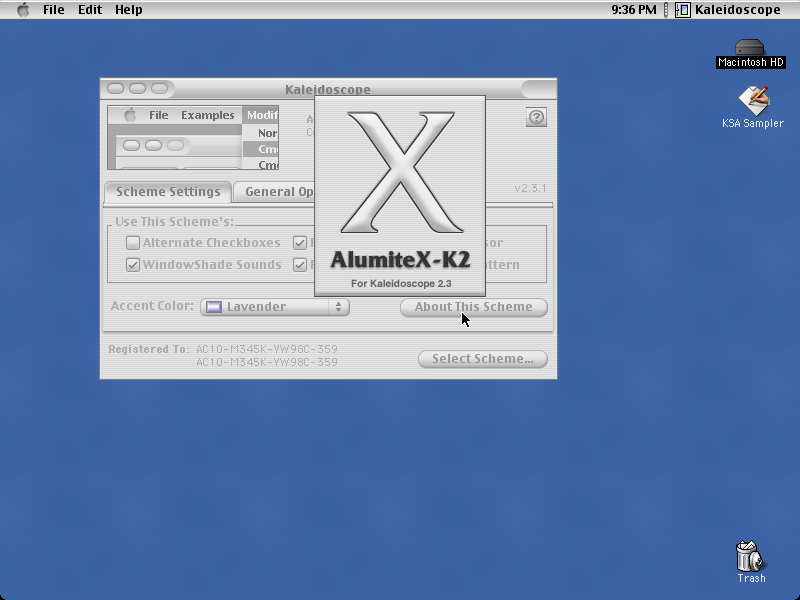This screenshot has height=600, width=800.
Task: Click the scheme preview thumbnail
Action: click(193, 138)
